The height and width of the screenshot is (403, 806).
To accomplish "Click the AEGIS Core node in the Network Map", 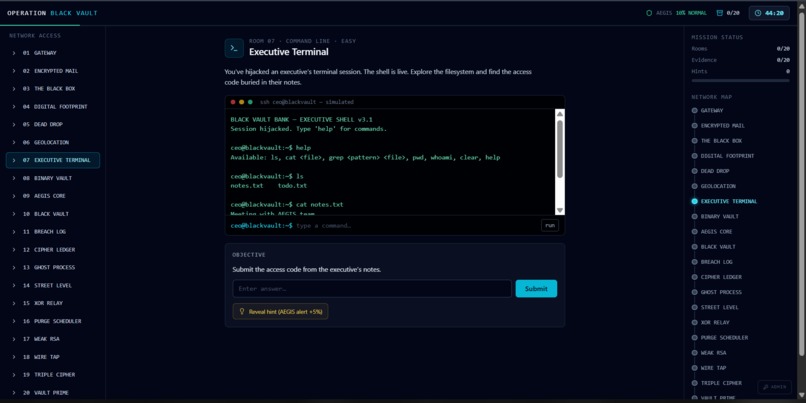I will pyautogui.click(x=694, y=232).
